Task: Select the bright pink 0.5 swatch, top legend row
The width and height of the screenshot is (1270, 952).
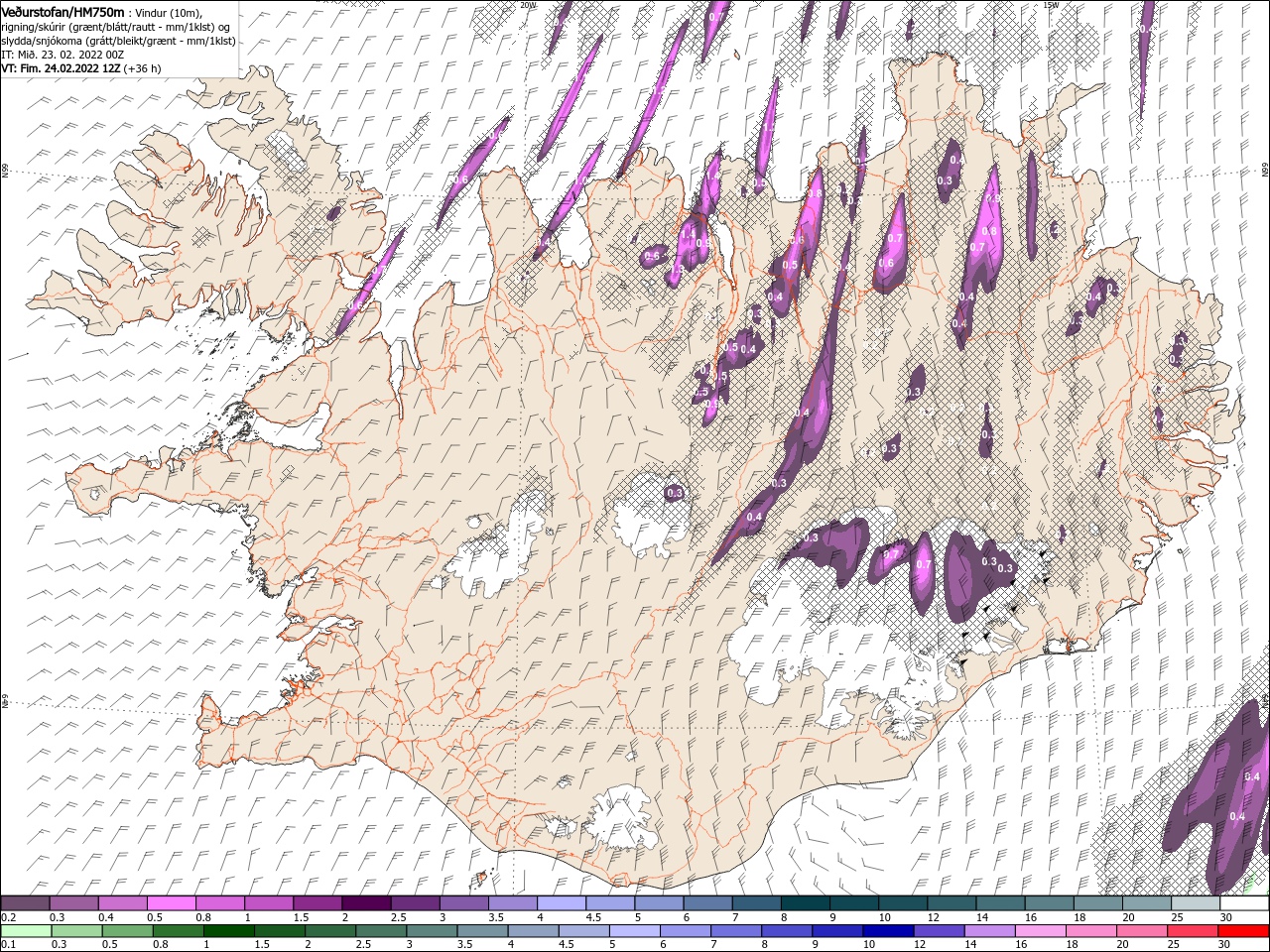Action: (172, 903)
